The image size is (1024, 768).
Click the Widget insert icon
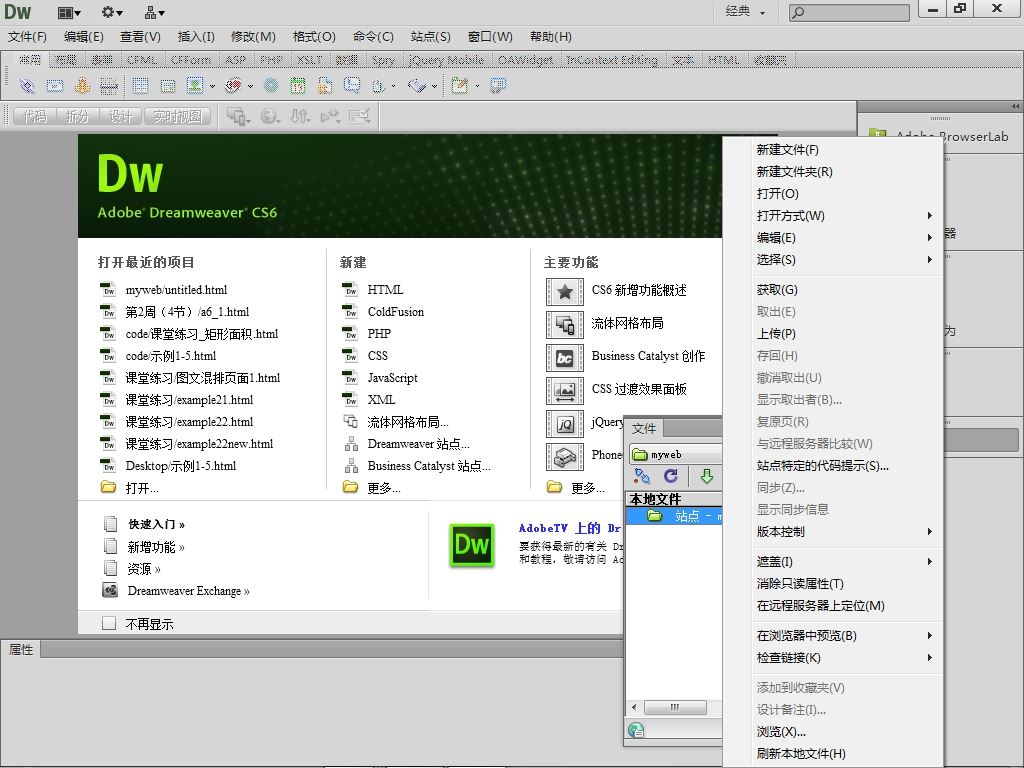pos(271,85)
